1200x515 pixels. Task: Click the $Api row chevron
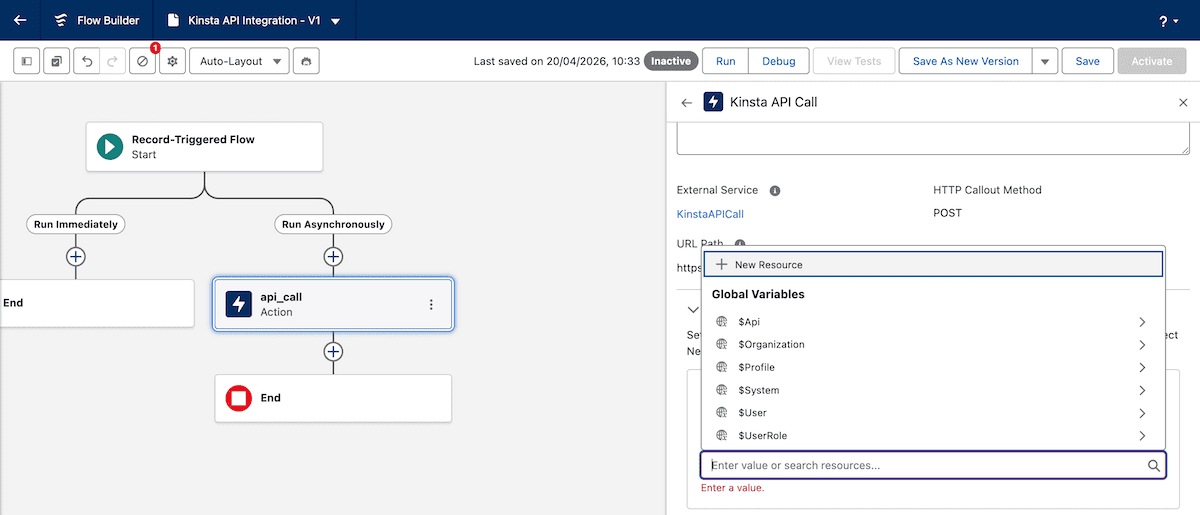(1142, 322)
